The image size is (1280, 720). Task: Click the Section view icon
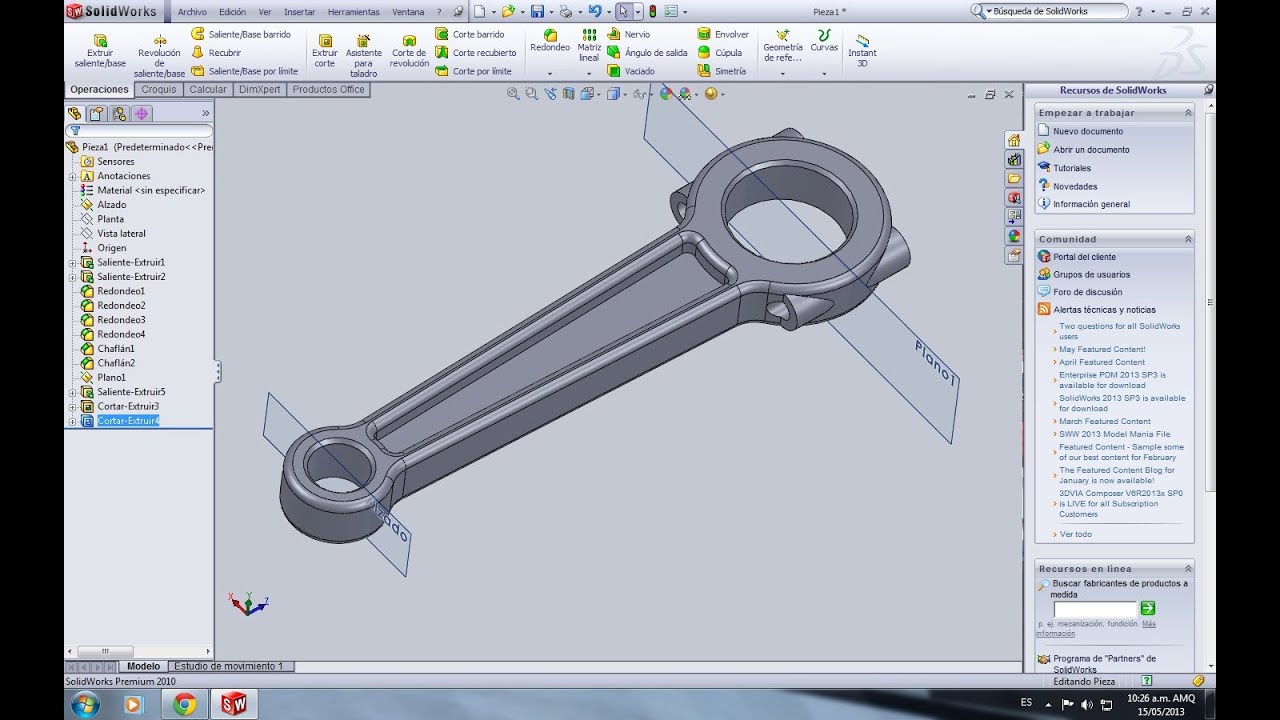pyautogui.click(x=568, y=93)
